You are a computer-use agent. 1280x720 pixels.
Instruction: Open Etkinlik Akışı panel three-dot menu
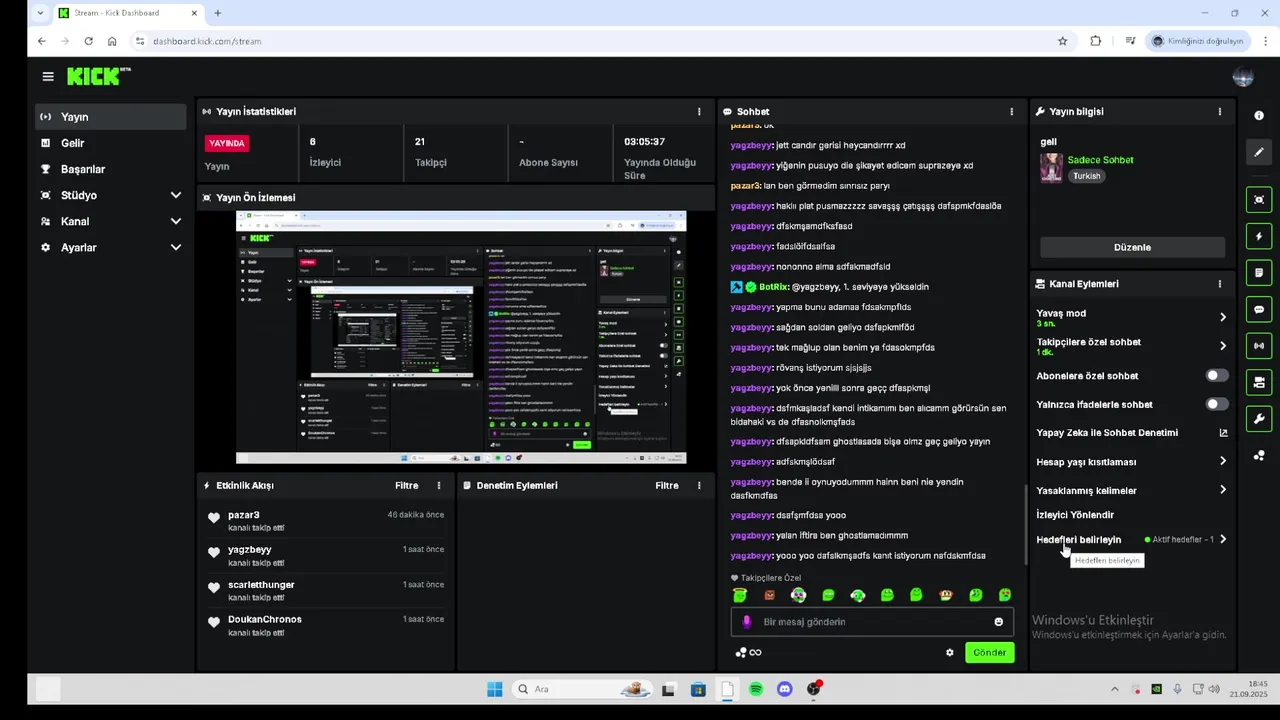click(x=438, y=485)
